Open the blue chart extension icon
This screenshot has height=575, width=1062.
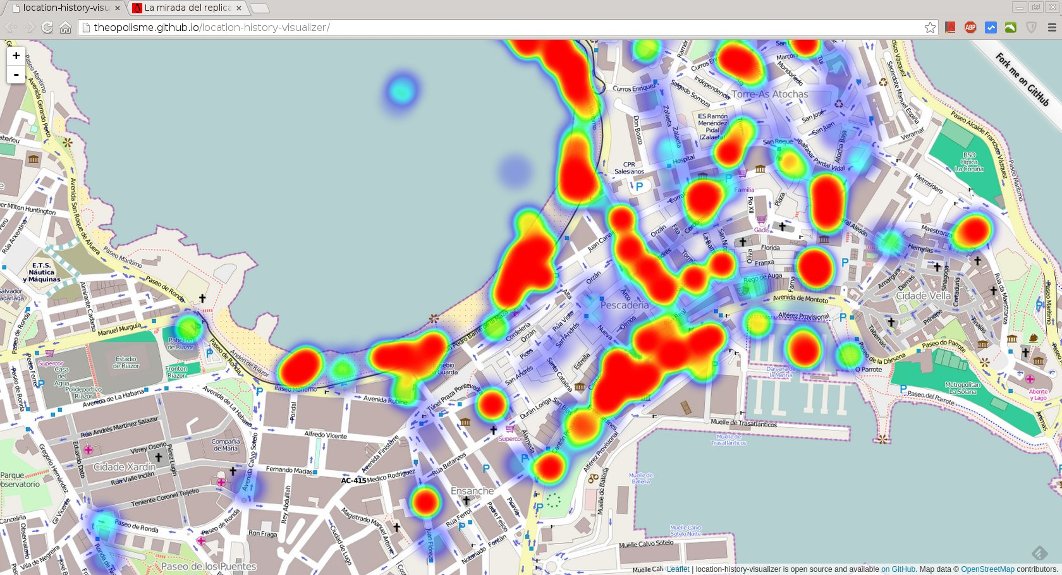[991, 27]
